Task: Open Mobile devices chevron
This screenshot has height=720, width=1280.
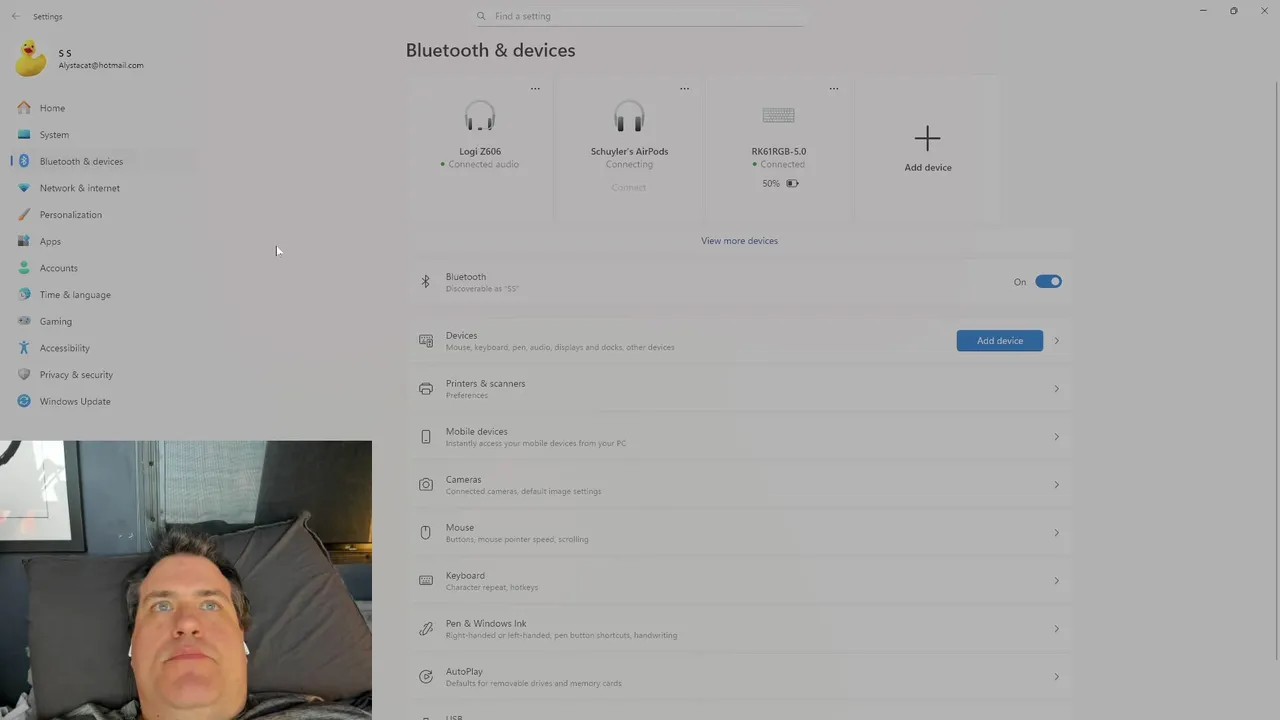Action: click(x=1056, y=437)
